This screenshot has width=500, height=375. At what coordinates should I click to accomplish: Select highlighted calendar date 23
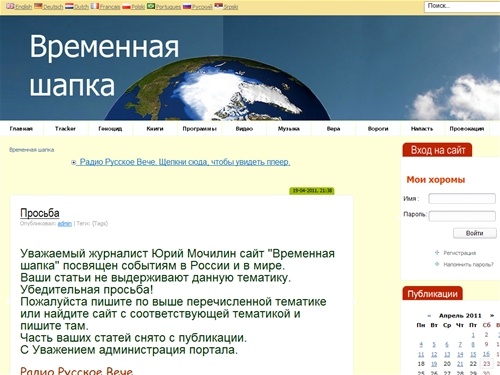point(487,364)
